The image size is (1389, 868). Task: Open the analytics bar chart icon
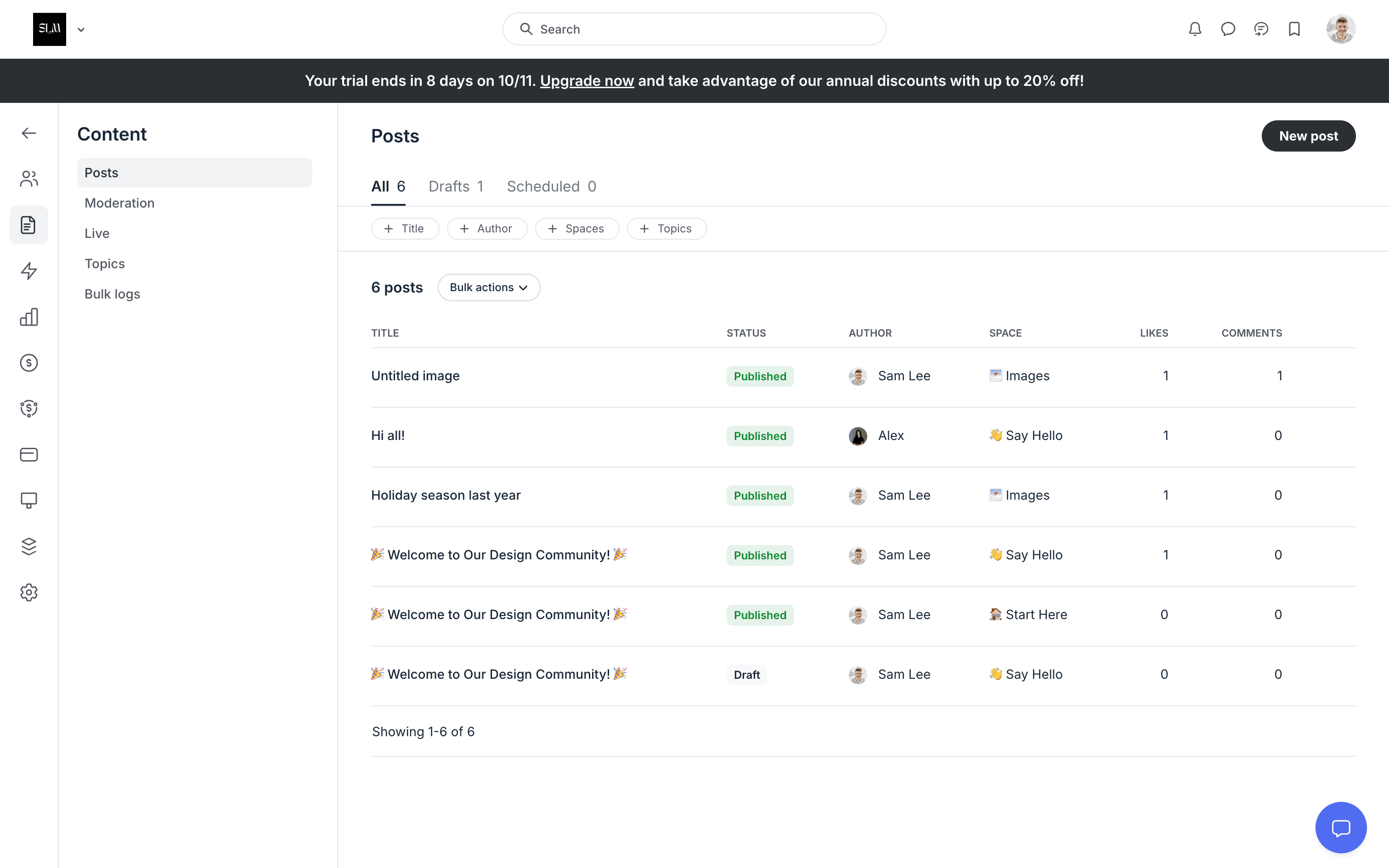pos(28,317)
